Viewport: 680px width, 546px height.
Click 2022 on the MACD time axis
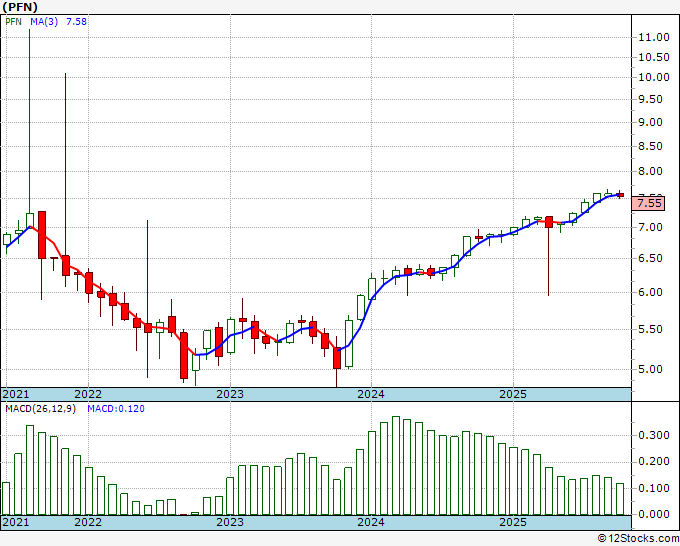point(88,522)
